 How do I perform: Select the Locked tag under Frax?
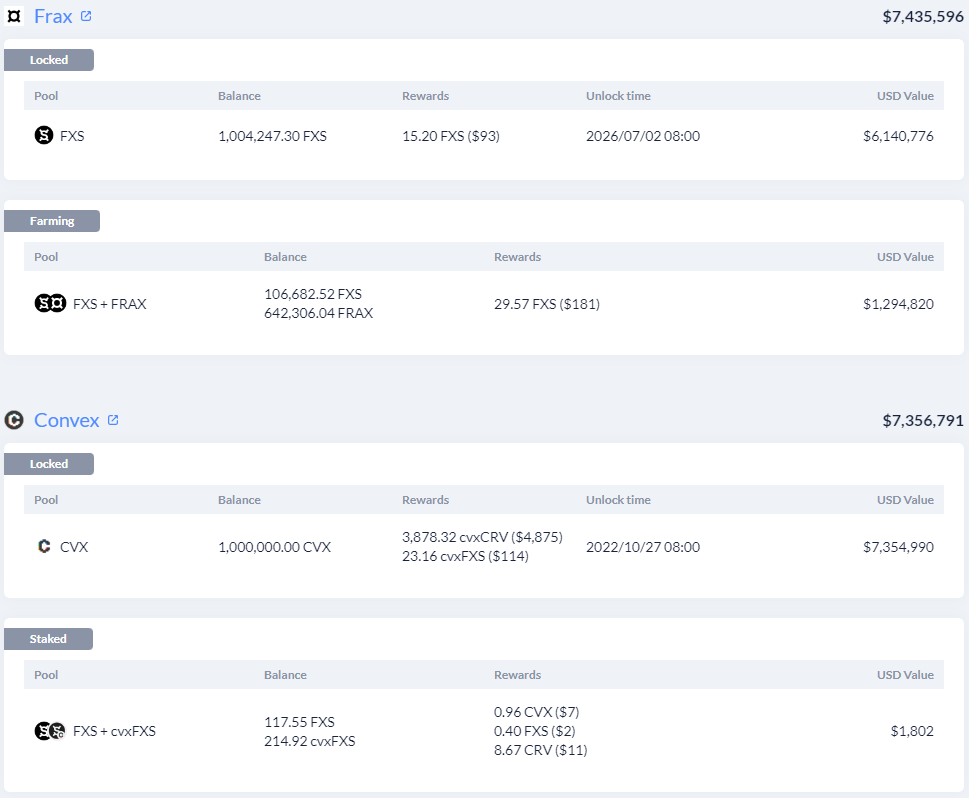tap(49, 60)
